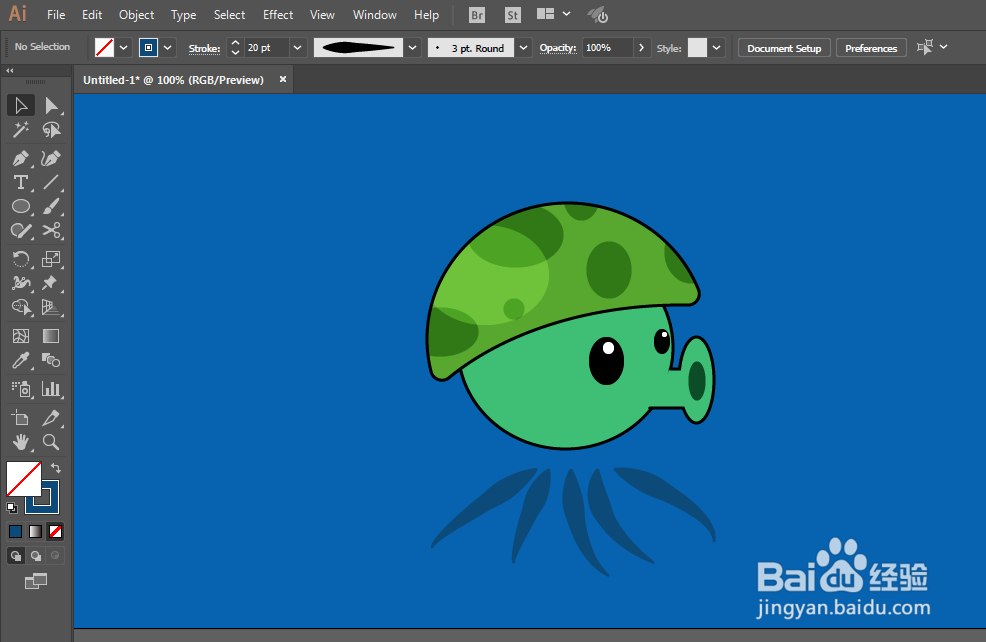Select the Paintbrush tool
Screen dimensions: 986x642
pos(51,206)
